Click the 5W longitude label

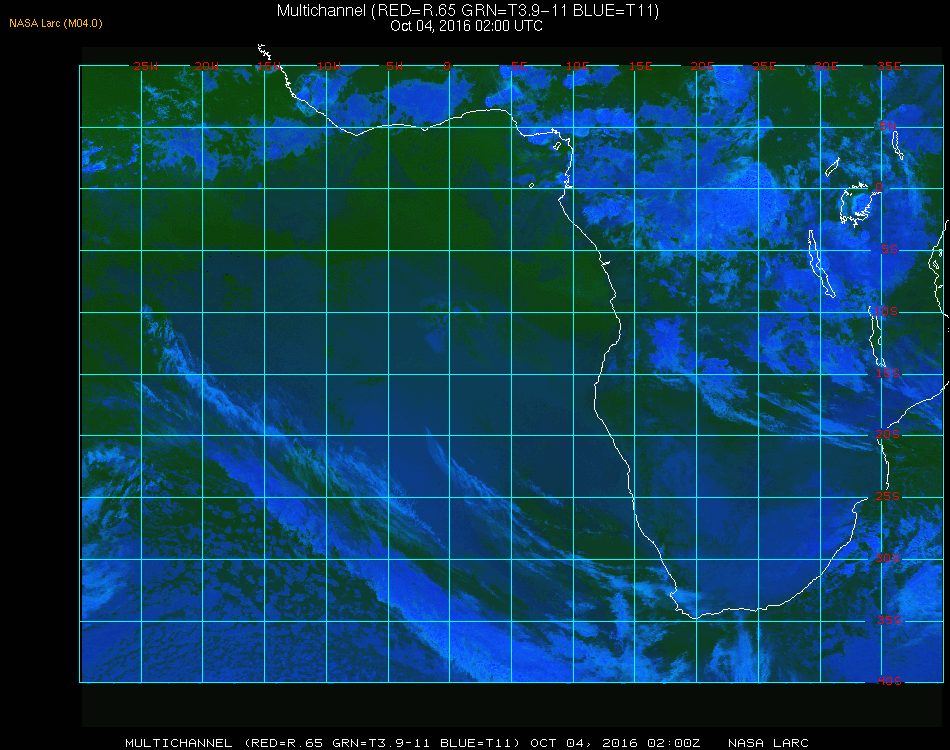click(394, 66)
